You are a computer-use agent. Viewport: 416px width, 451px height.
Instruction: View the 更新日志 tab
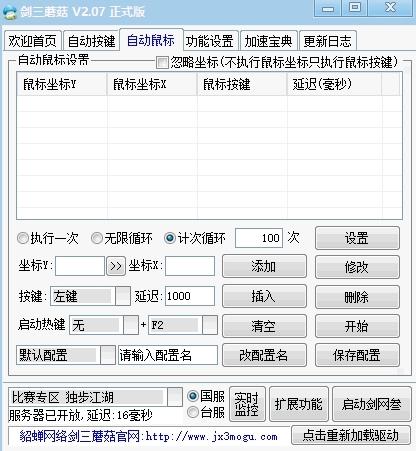[327, 41]
